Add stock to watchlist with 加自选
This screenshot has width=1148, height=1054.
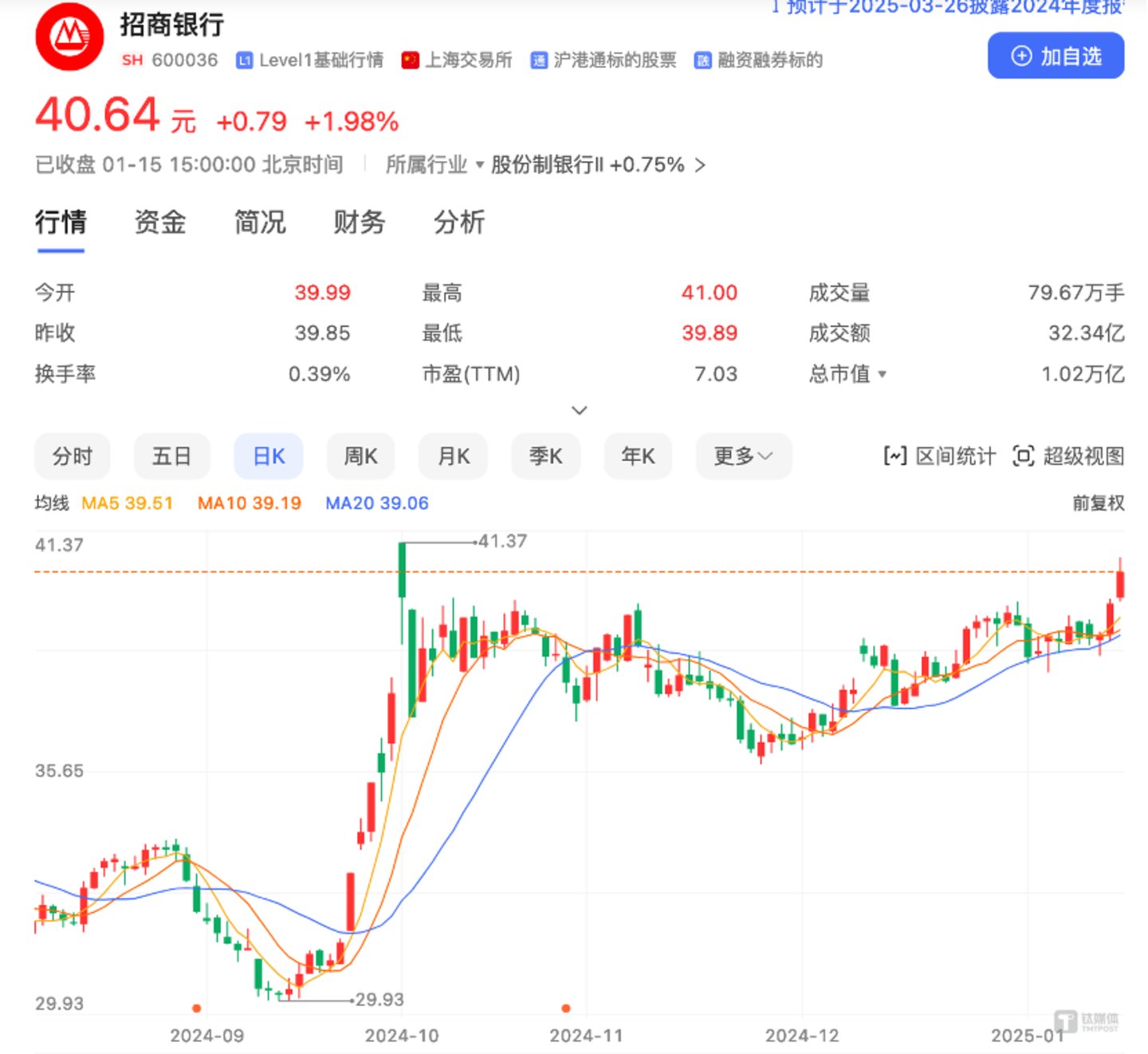point(1056,56)
